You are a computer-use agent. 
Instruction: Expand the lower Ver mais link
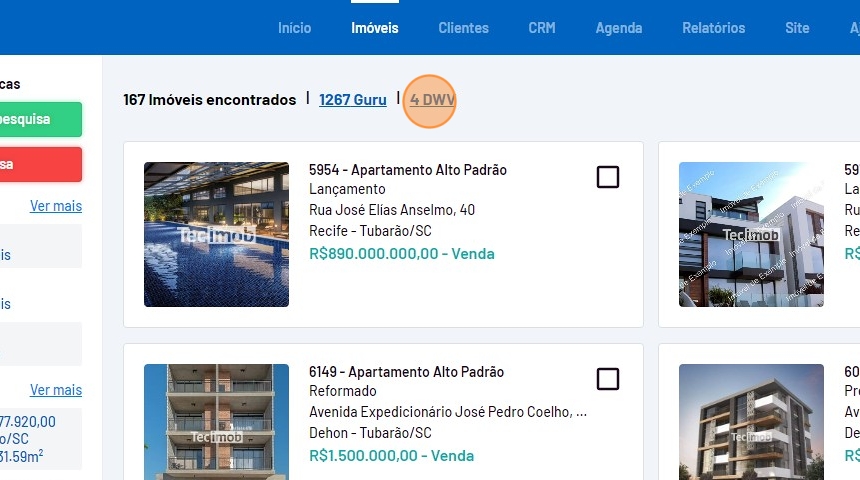click(56, 390)
